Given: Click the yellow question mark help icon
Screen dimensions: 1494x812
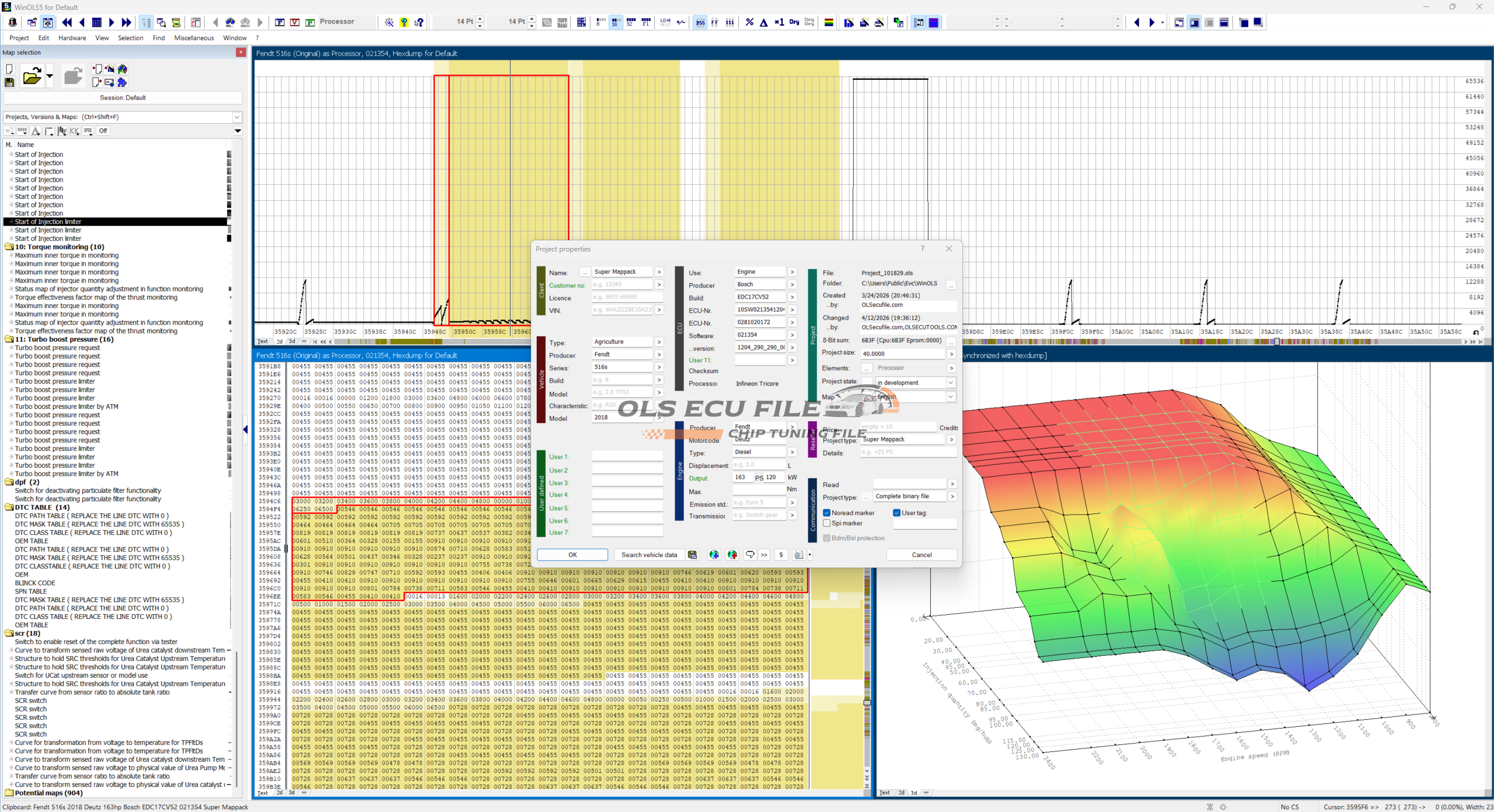Looking at the screenshot, I should pos(404,22).
